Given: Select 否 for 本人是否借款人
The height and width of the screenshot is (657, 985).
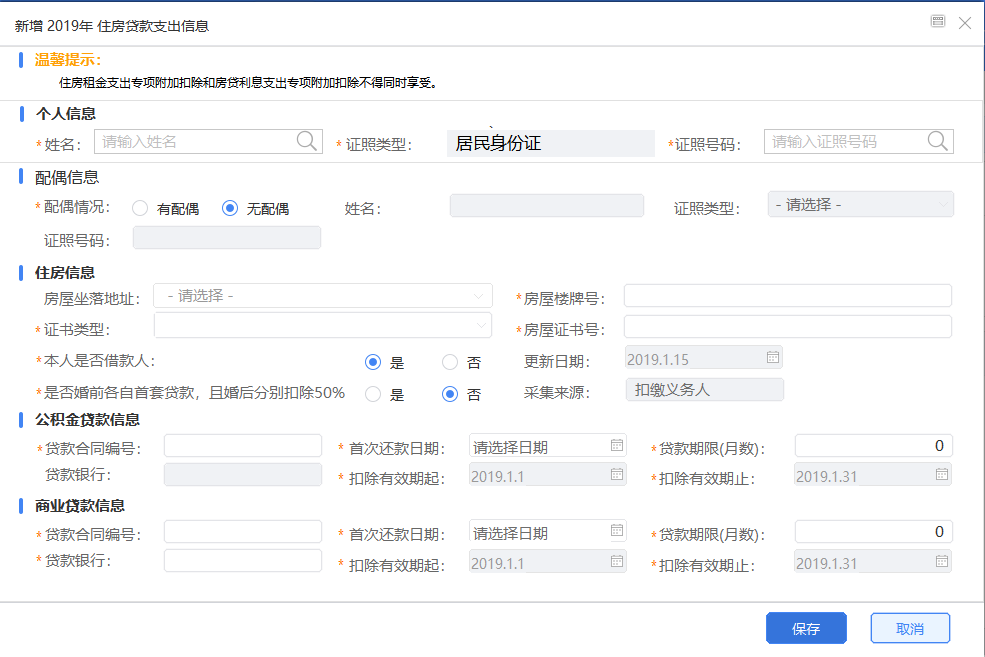Looking at the screenshot, I should coord(450,362).
